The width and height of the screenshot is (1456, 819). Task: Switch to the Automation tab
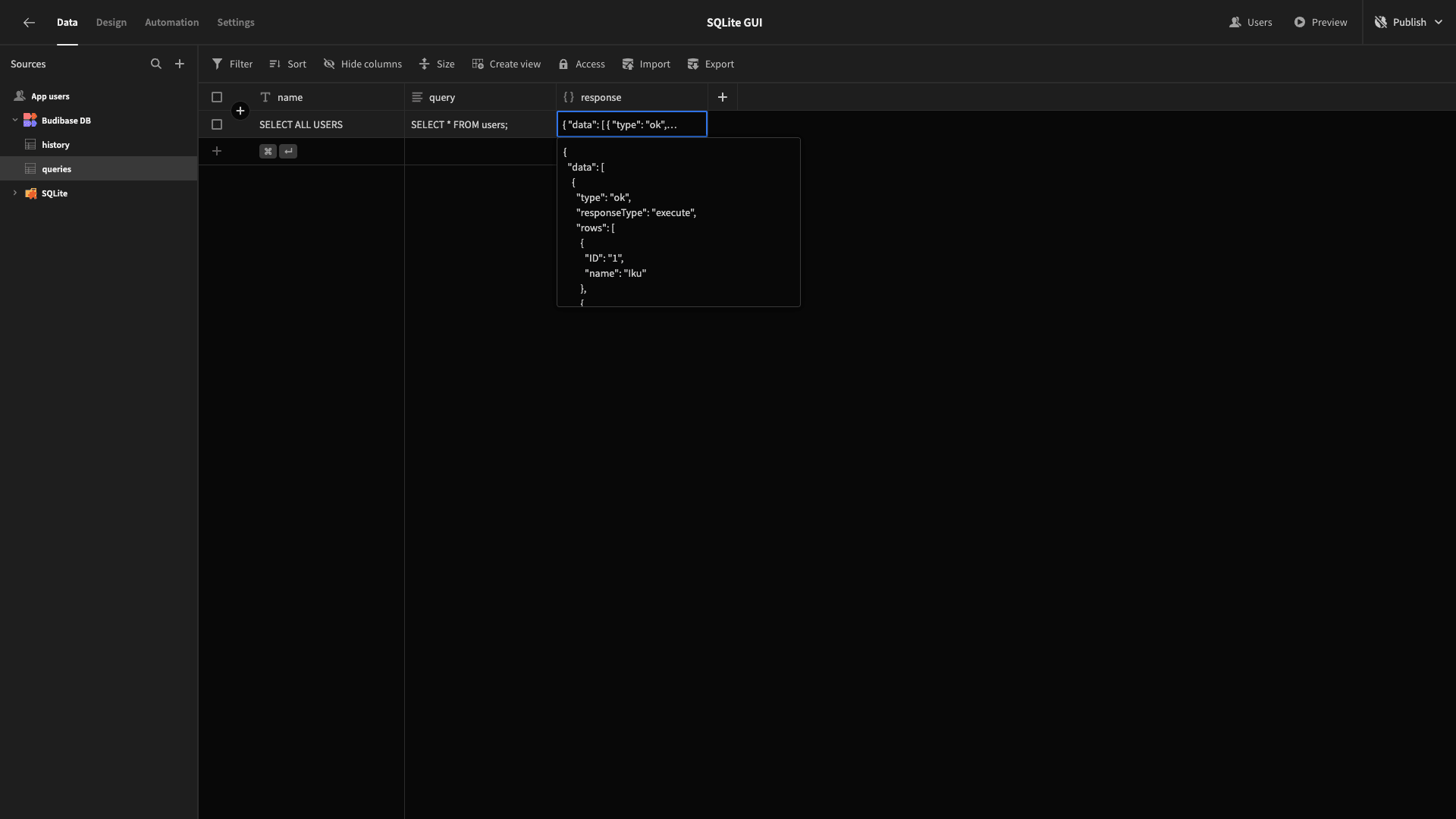(172, 23)
